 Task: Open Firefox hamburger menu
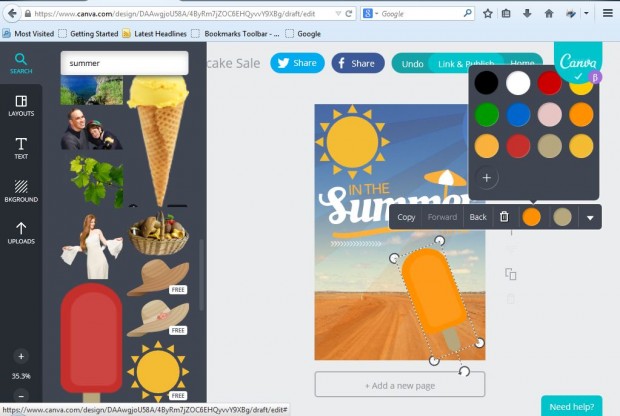pyautogui.click(x=607, y=14)
